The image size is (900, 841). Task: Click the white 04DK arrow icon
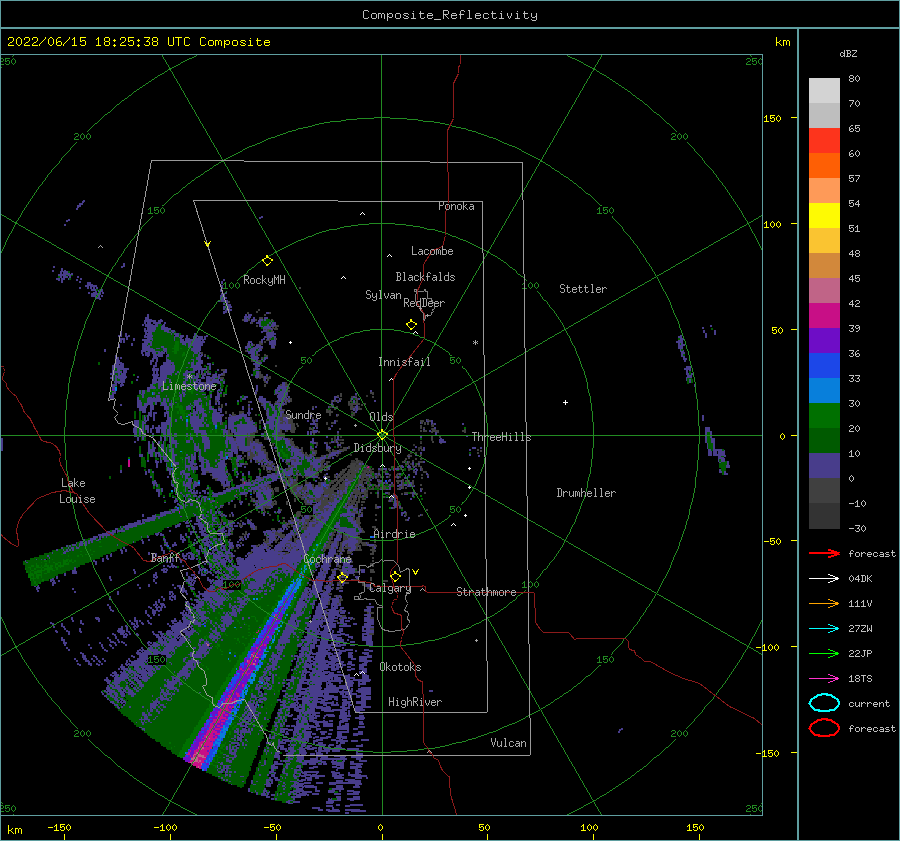[824, 578]
